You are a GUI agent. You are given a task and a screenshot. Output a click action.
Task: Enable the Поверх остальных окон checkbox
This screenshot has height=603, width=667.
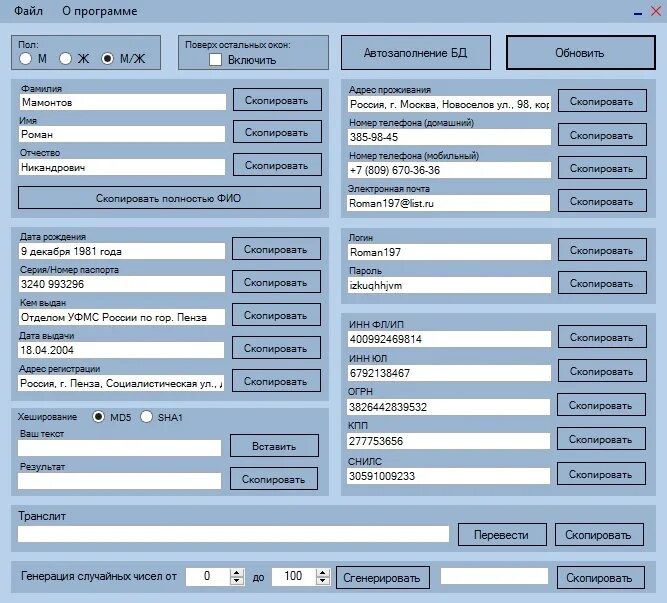[x=216, y=60]
